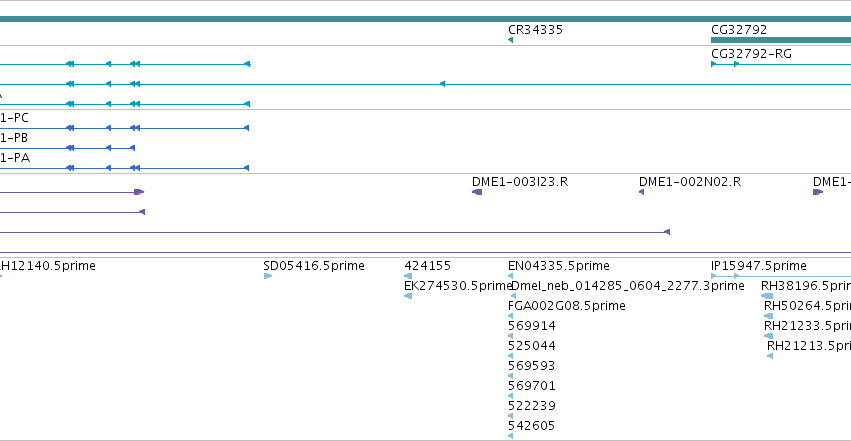This screenshot has height=441, width=851.
Task: Select the 1-PA protein track label
Action: click(15, 158)
